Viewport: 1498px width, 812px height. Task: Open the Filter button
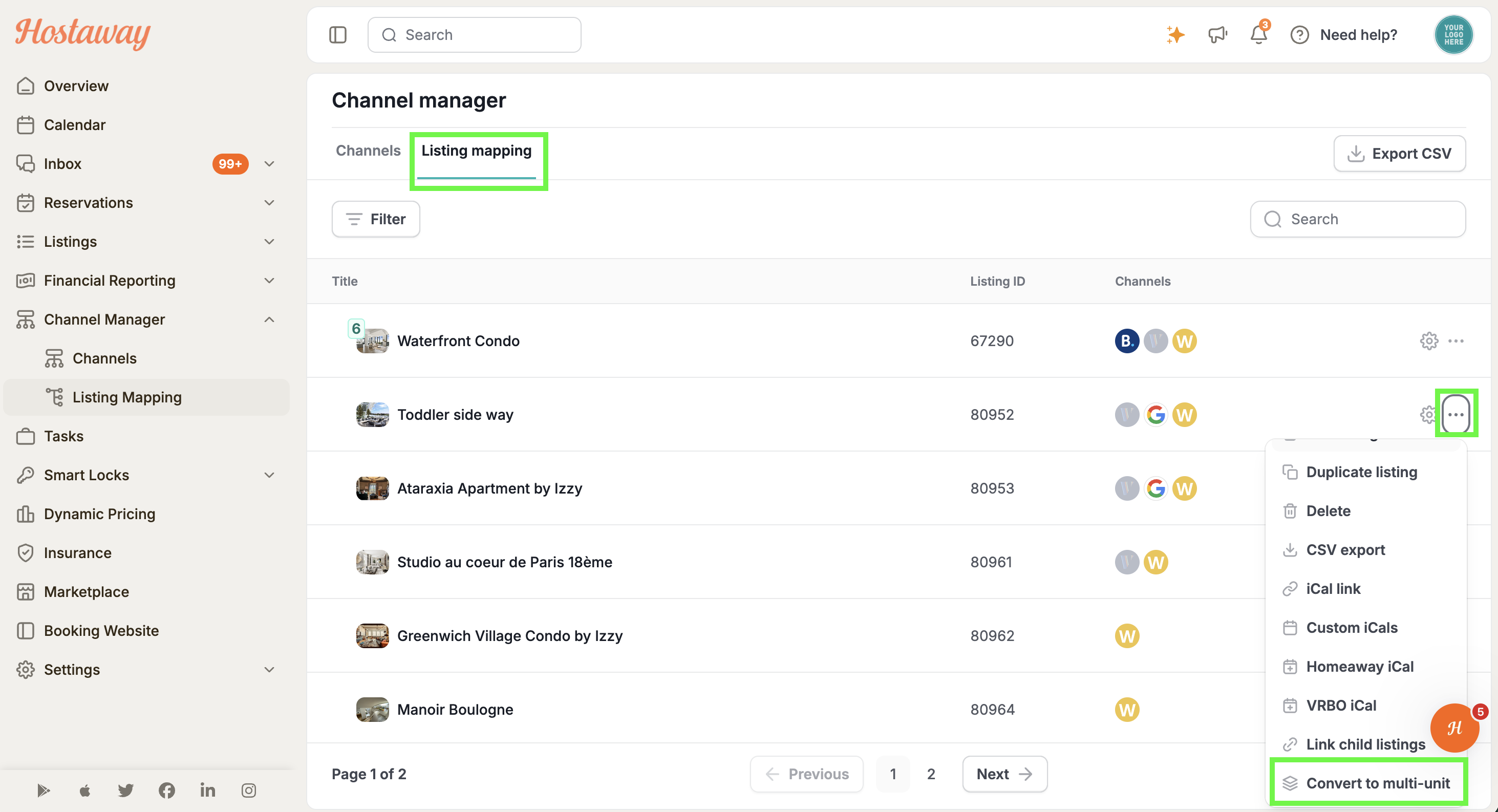pos(376,219)
